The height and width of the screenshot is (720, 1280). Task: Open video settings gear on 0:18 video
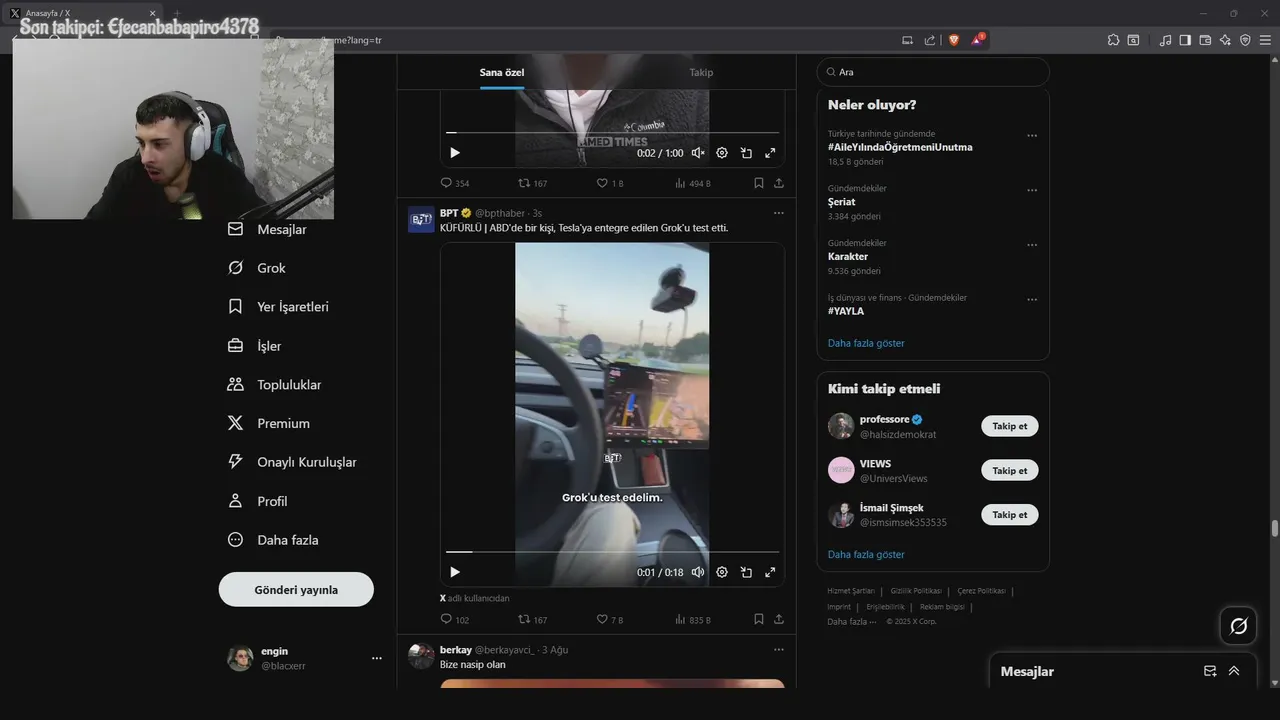click(722, 572)
